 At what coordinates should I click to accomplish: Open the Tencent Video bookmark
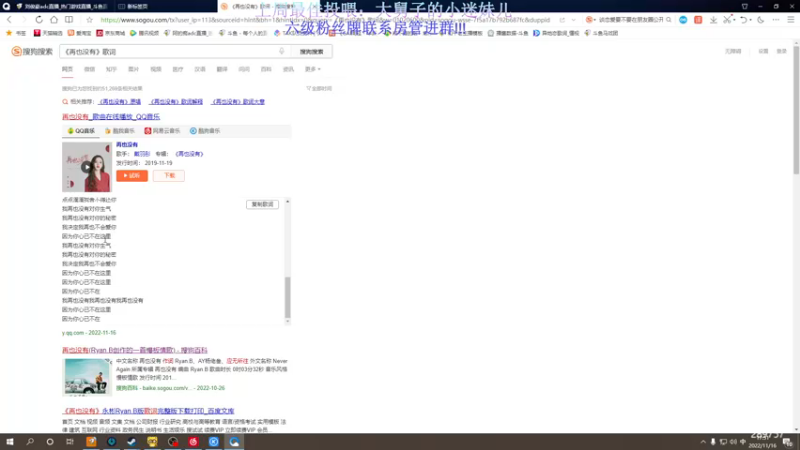point(144,33)
